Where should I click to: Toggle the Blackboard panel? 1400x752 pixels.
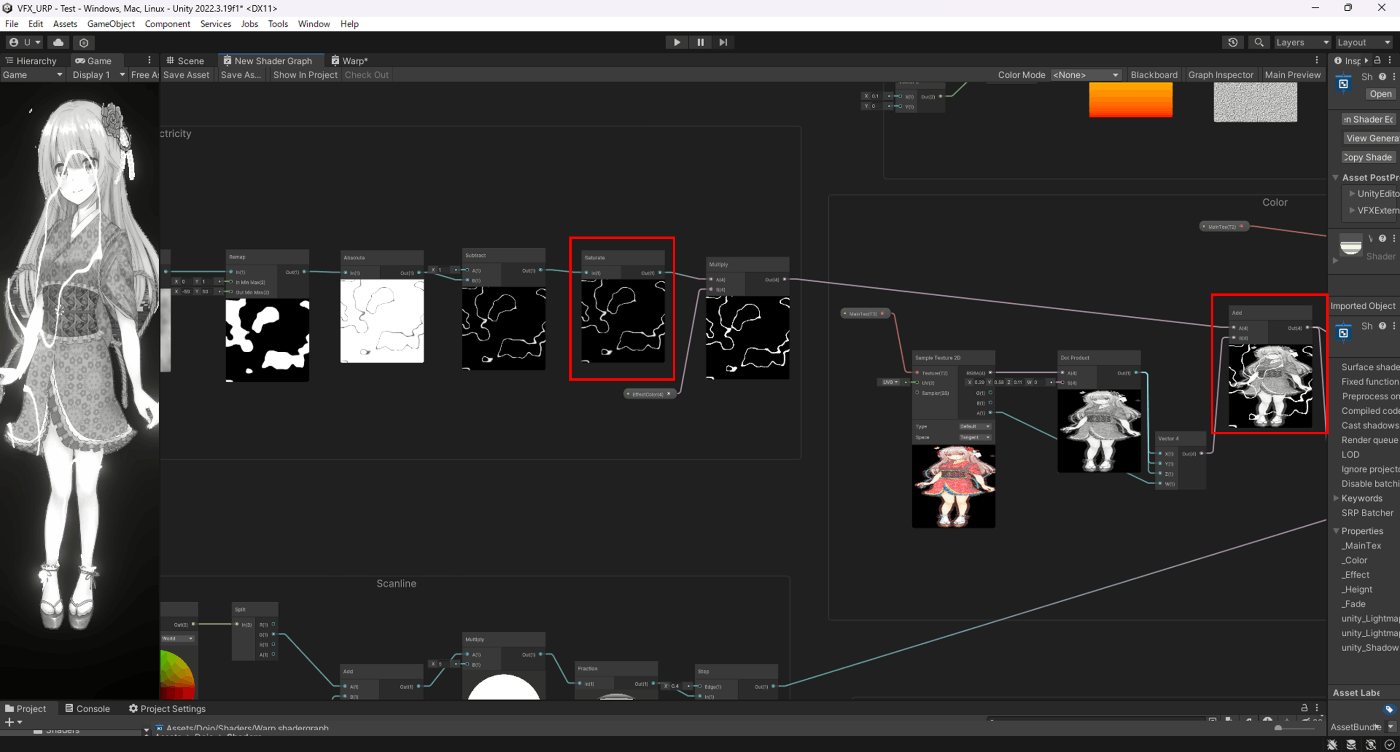(x=1154, y=75)
